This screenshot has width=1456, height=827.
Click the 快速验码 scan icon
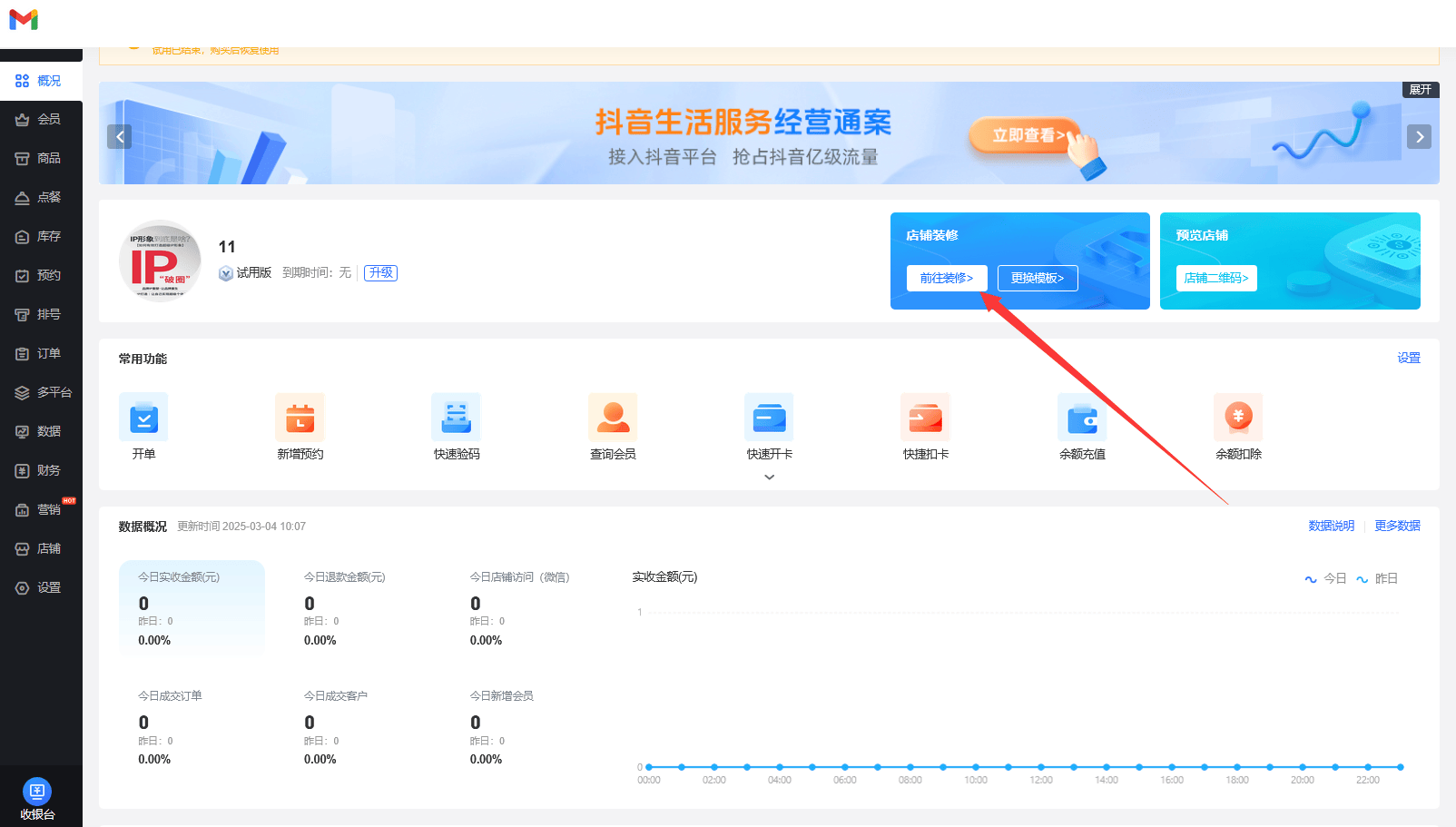[456, 418]
